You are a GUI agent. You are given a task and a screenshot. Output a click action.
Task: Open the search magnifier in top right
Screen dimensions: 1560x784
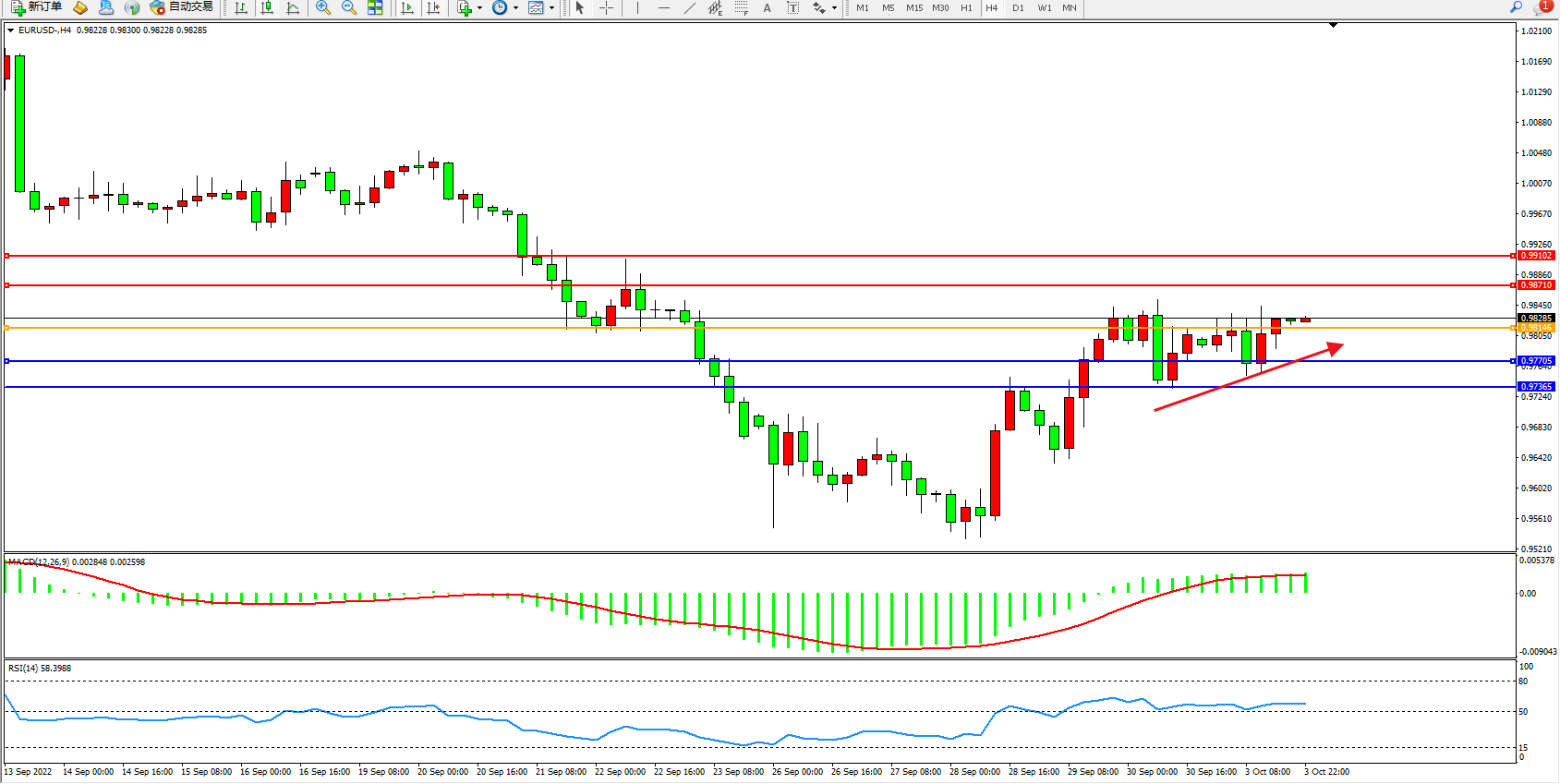click(x=1516, y=7)
